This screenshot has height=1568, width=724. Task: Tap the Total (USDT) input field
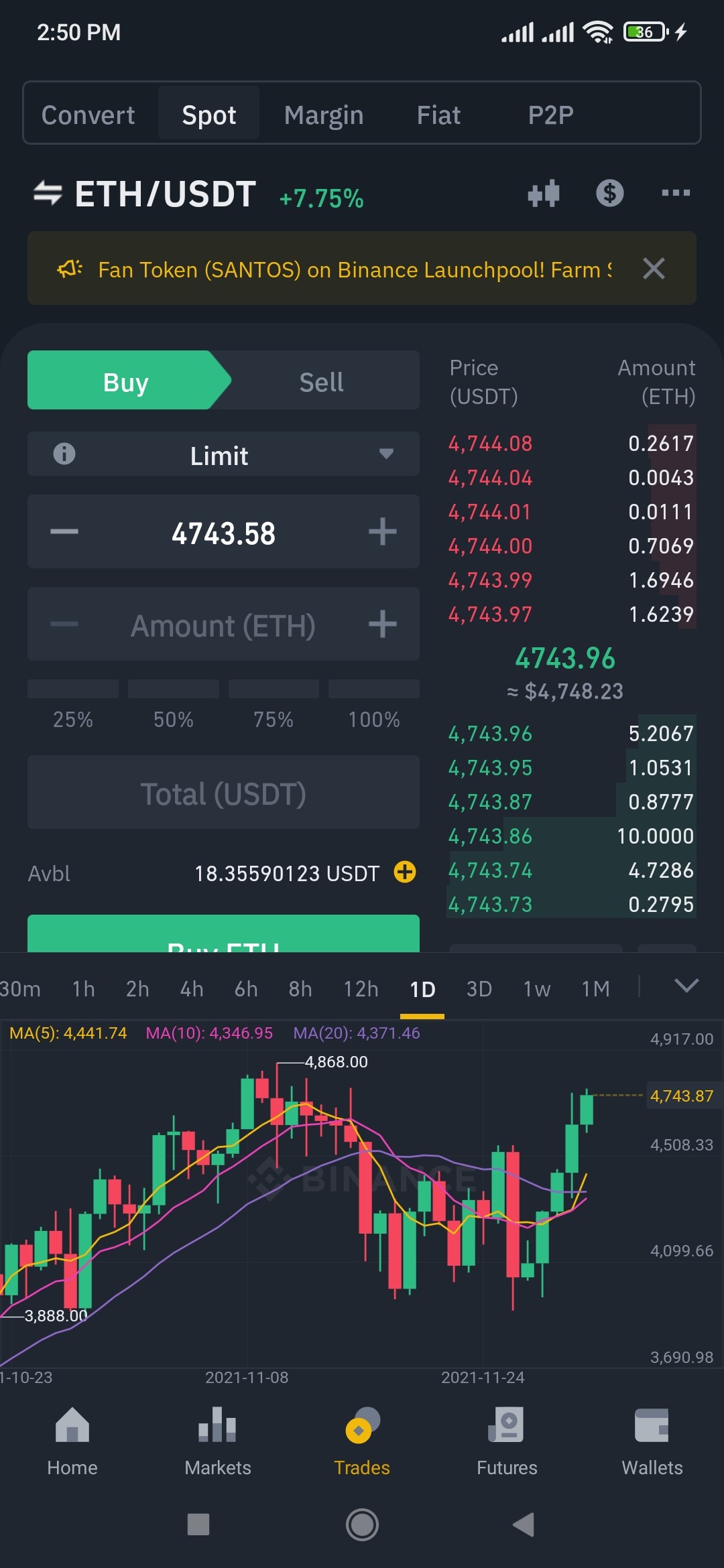pos(223,792)
